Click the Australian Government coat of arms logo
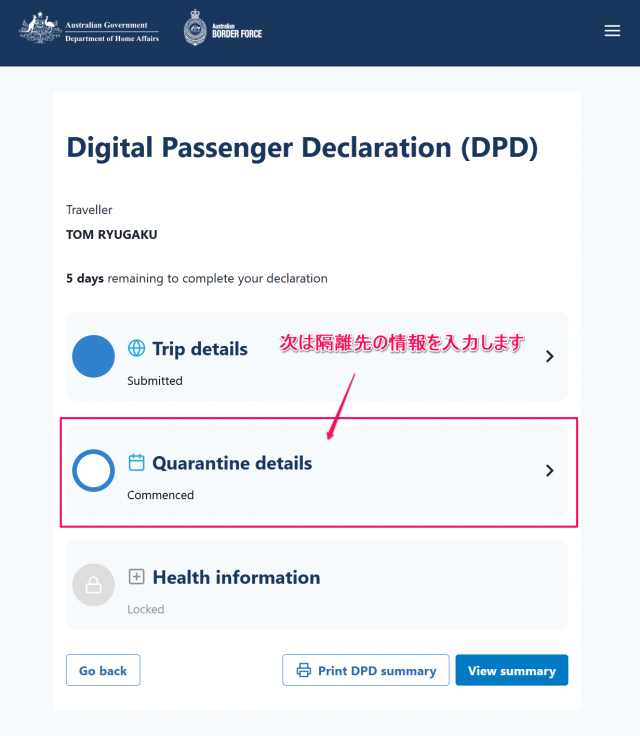 pos(40,28)
